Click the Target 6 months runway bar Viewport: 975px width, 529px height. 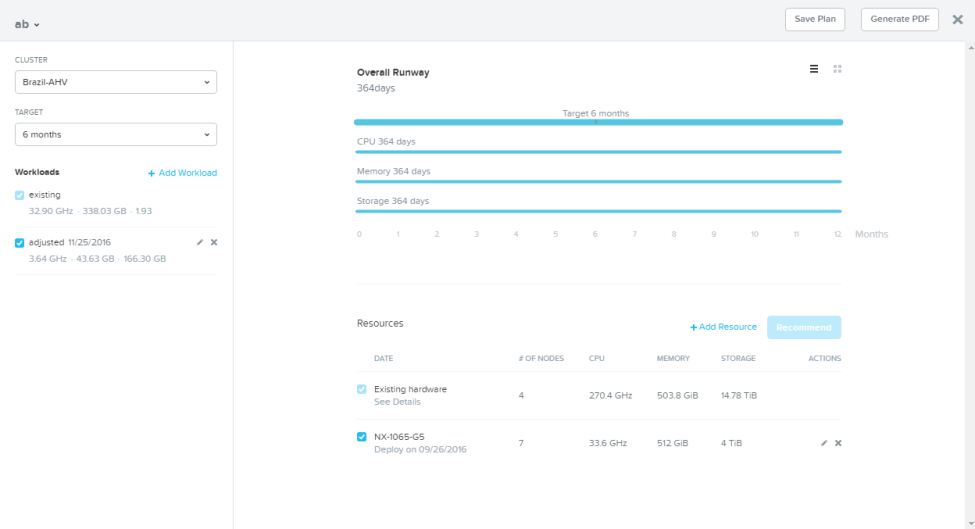pyautogui.click(x=598, y=122)
